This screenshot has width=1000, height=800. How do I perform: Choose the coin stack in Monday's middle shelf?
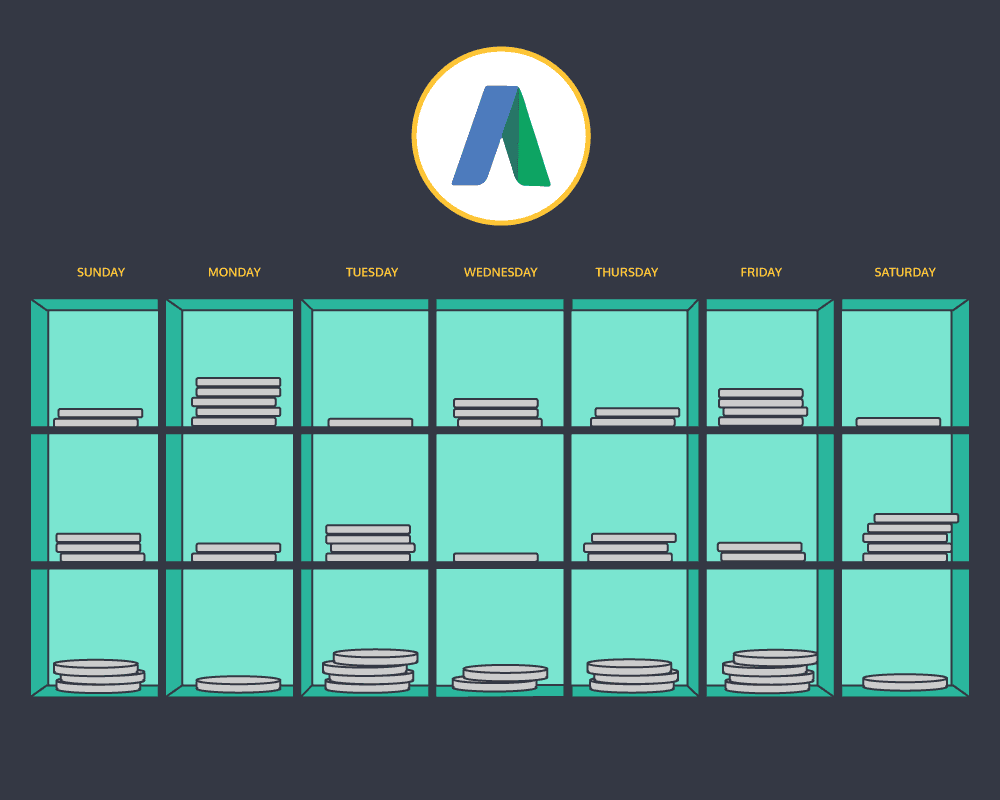236,552
